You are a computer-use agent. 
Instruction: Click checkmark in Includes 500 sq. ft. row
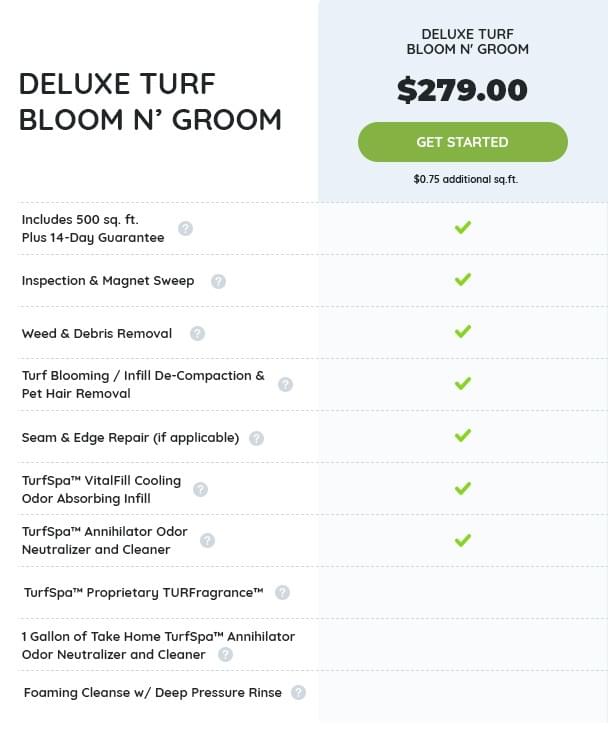(462, 228)
